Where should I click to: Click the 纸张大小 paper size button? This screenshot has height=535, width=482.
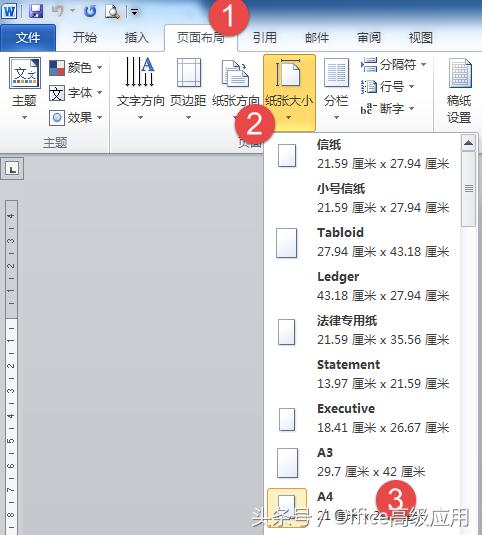click(x=289, y=93)
